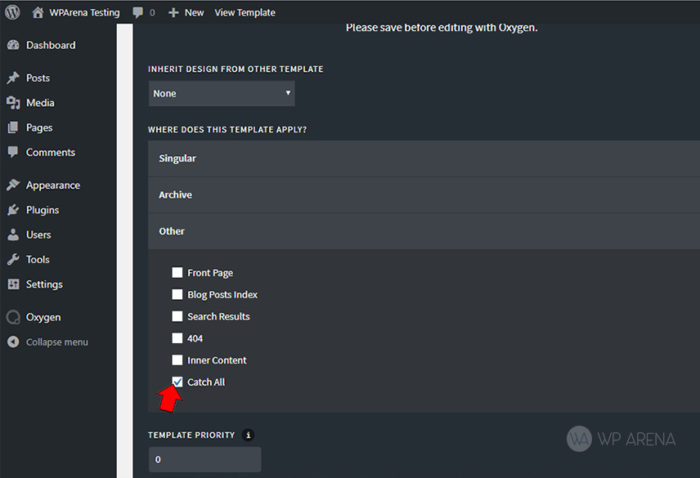The image size is (700, 478).
Task: Check the Front Page checkbox
Action: click(x=177, y=272)
